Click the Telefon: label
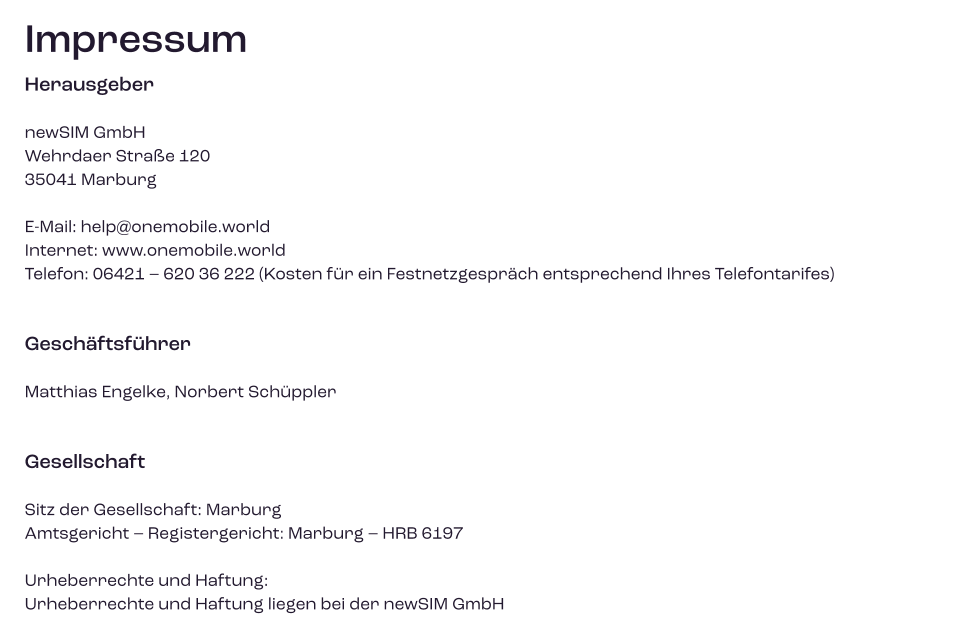 pos(56,274)
